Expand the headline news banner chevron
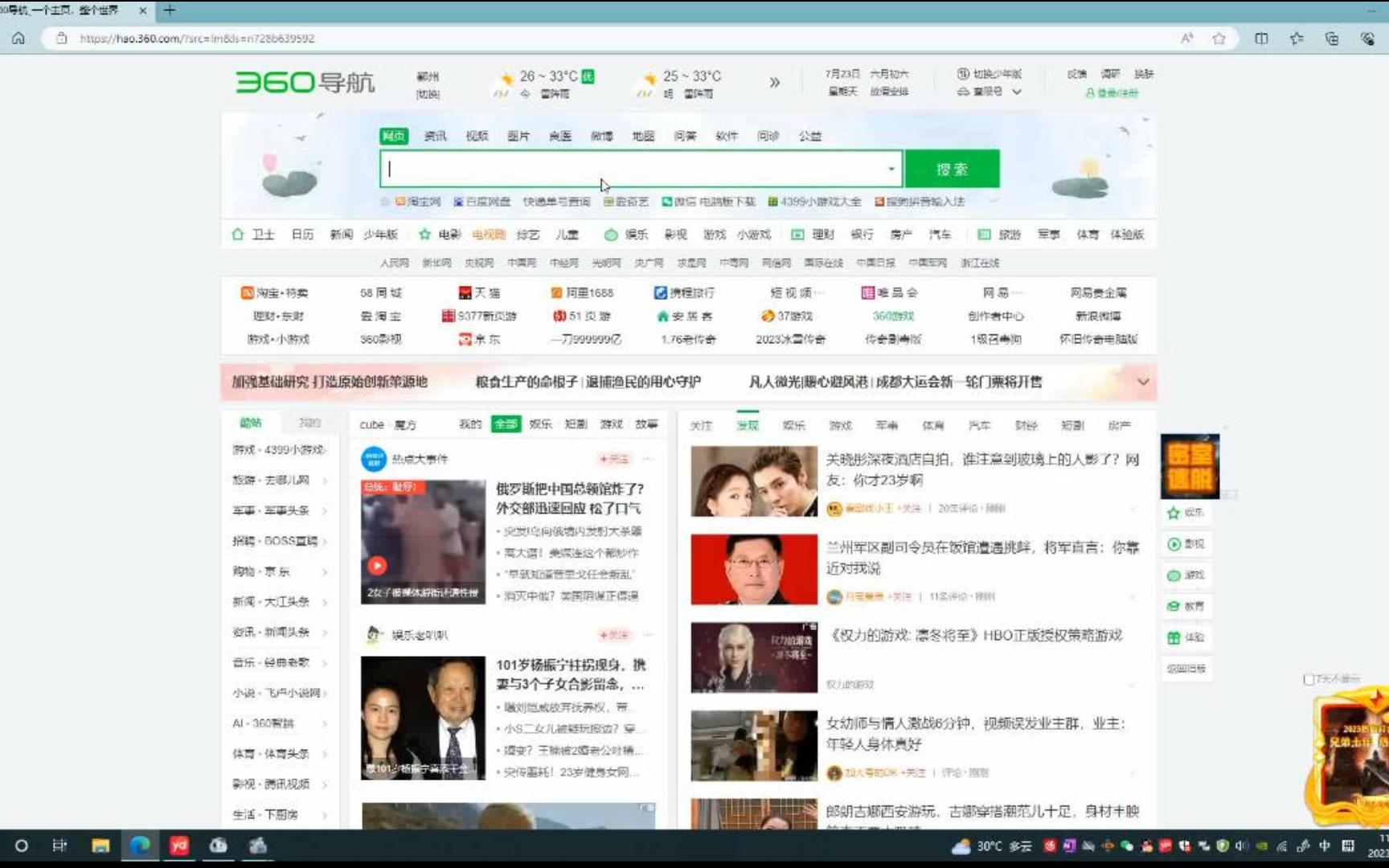 click(x=1143, y=382)
